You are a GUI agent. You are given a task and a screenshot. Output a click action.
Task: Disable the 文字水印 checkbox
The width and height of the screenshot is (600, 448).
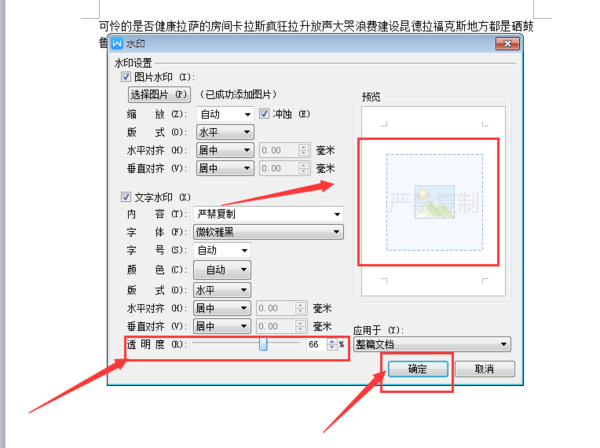126,197
